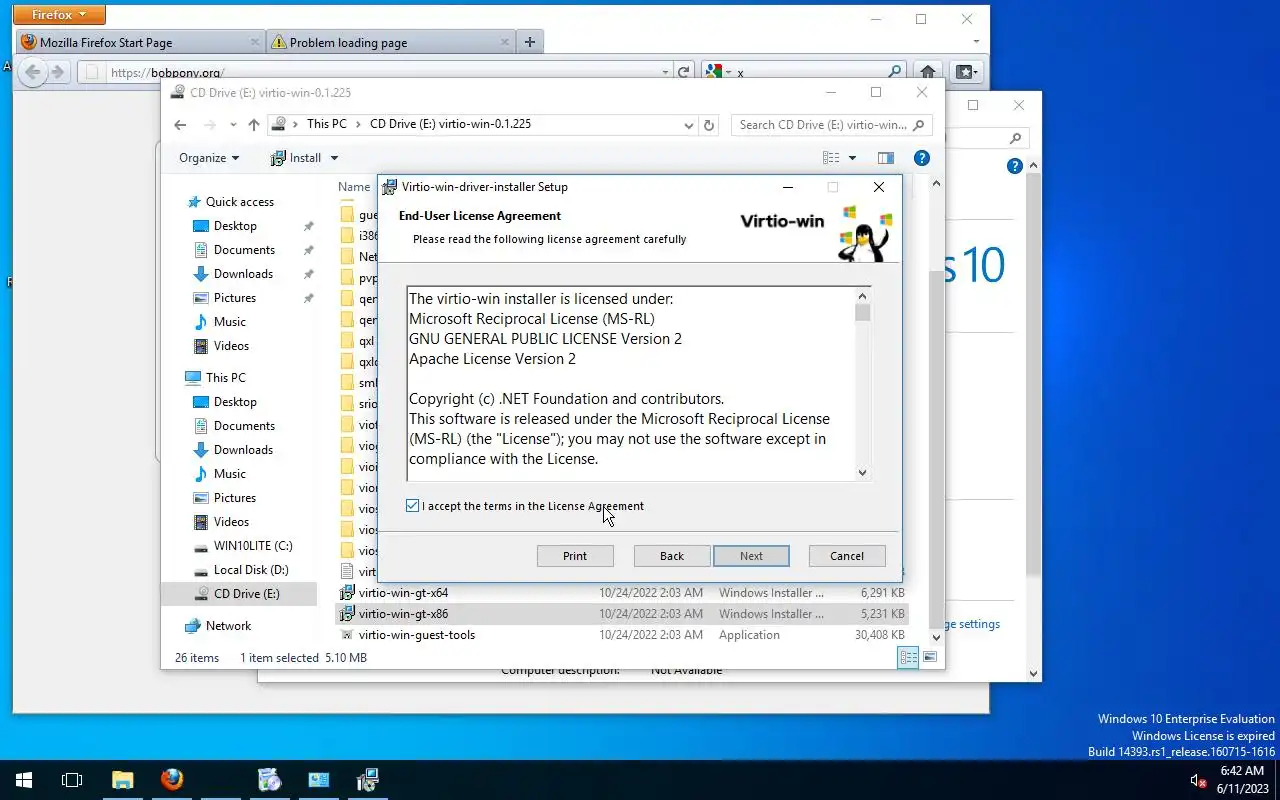Image resolution: width=1280 pixels, height=800 pixels.
Task: Click Install in the Explorer toolbar
Action: click(x=296, y=158)
